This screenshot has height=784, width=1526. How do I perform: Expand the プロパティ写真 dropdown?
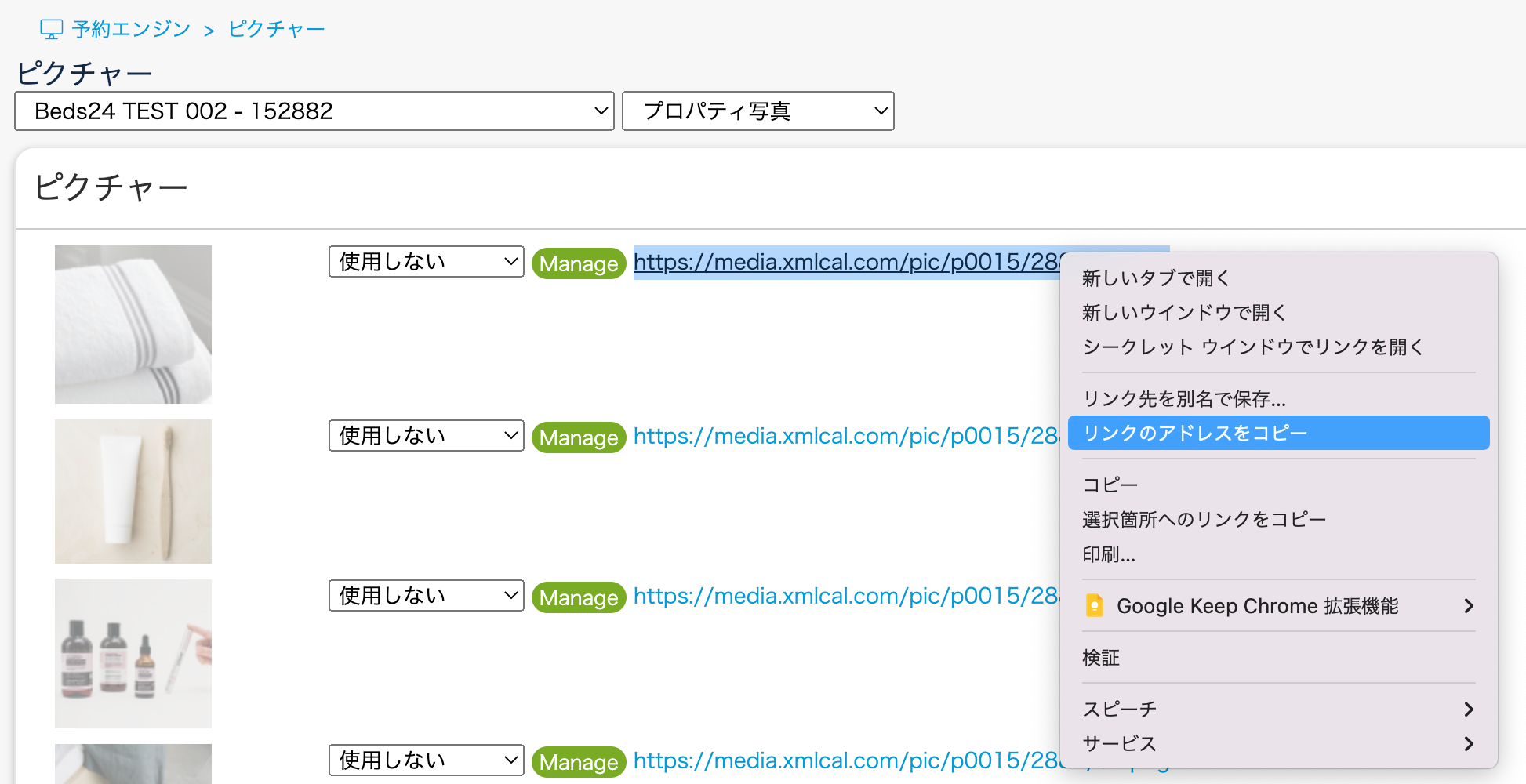[758, 111]
